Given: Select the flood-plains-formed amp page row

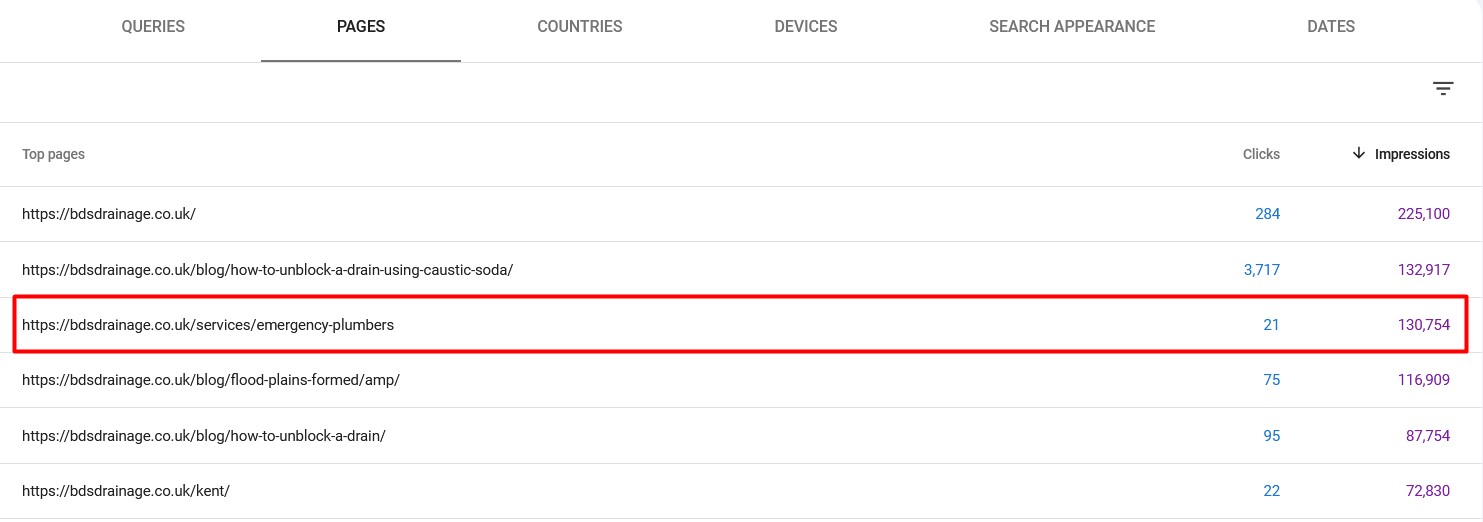Looking at the screenshot, I should (x=741, y=380).
